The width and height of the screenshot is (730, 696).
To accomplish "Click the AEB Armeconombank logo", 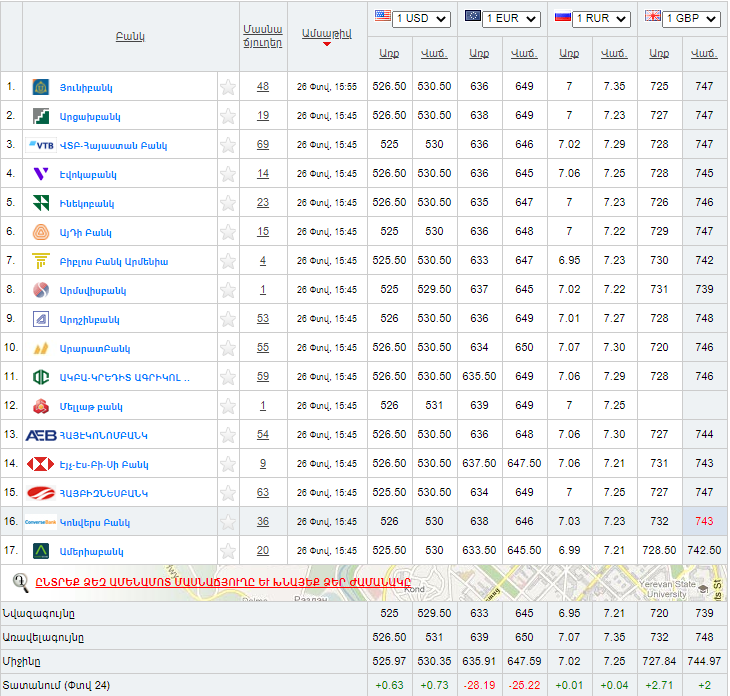I will (x=41, y=435).
